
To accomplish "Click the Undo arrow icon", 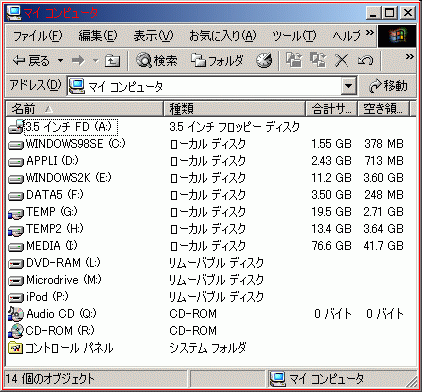I will tap(365, 61).
